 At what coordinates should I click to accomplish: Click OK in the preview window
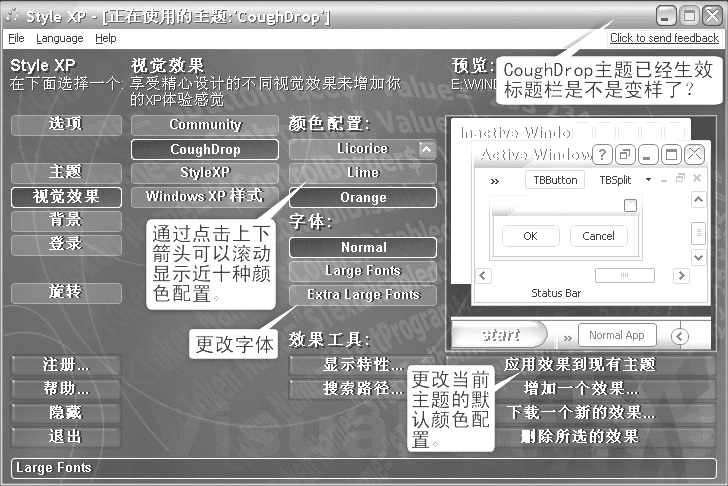click(x=530, y=236)
